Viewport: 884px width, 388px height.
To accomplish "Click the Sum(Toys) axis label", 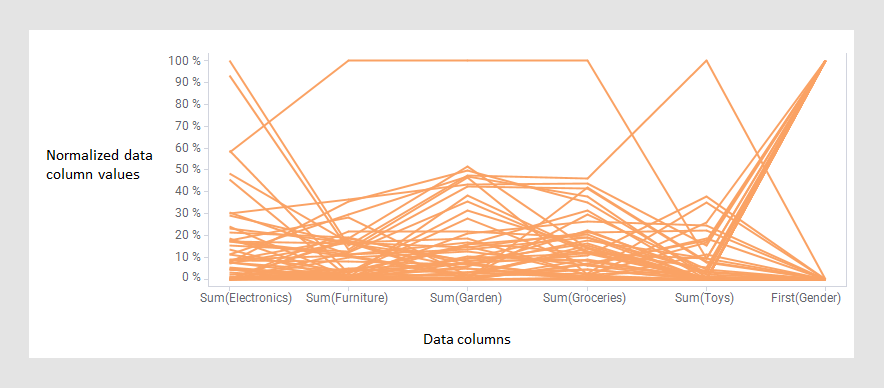I will pyautogui.click(x=704, y=298).
